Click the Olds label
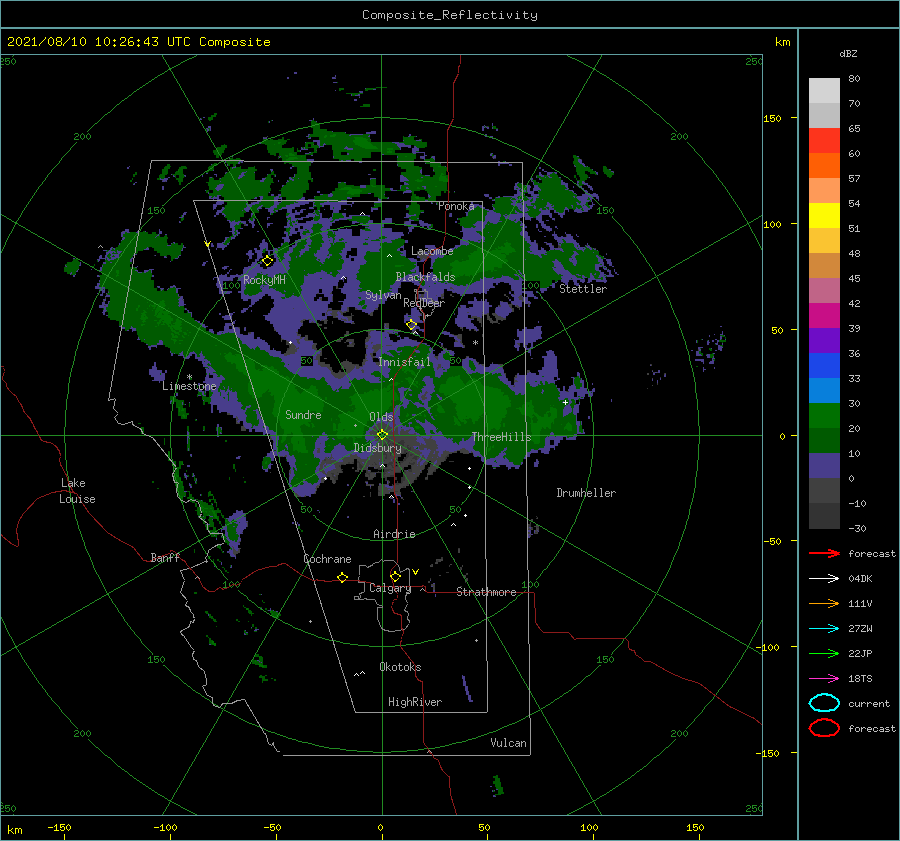Image resolution: width=900 pixels, height=841 pixels. click(x=381, y=417)
